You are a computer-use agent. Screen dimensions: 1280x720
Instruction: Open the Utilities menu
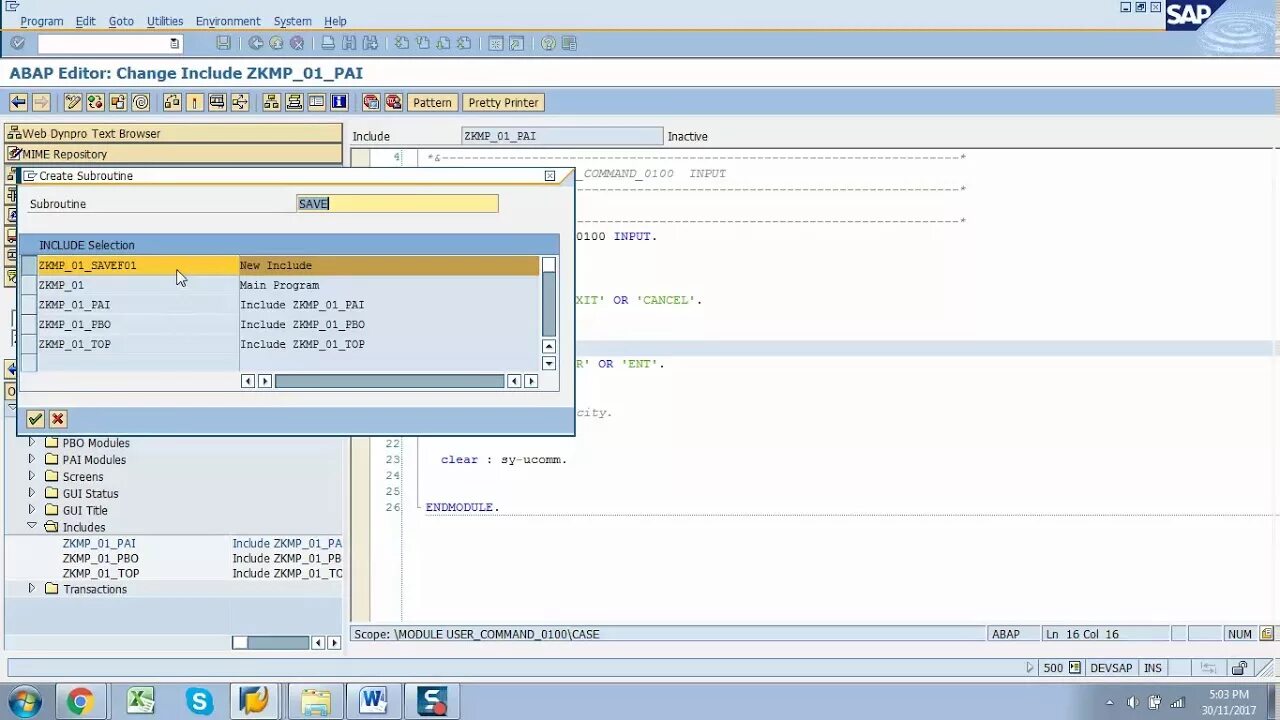tap(165, 21)
